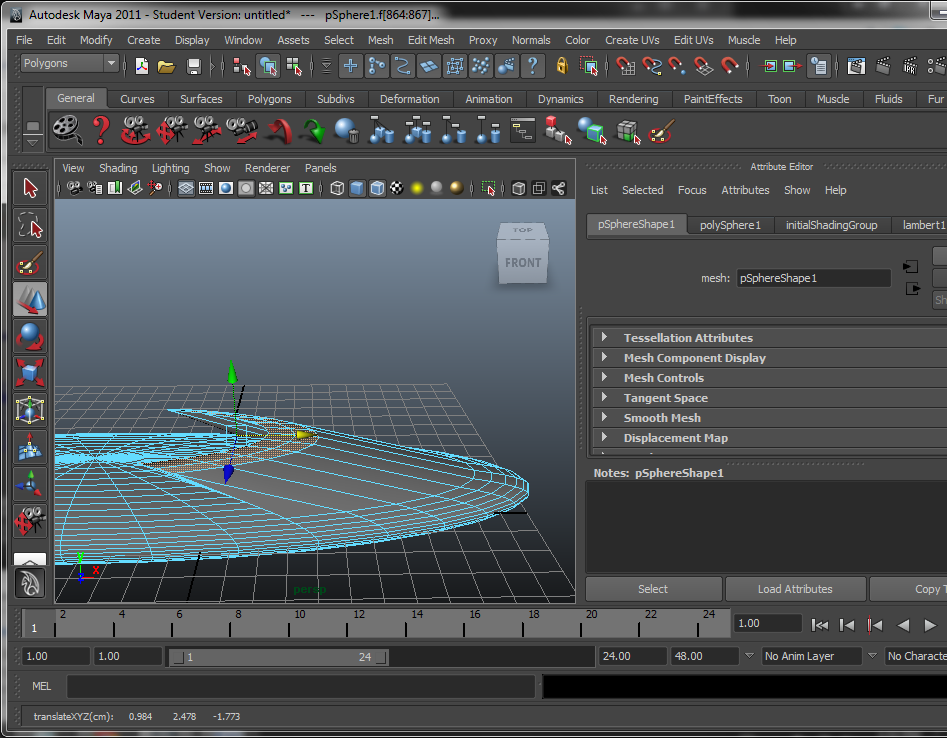947x738 pixels.
Task: Click the MEL command line input
Action: [x=301, y=686]
